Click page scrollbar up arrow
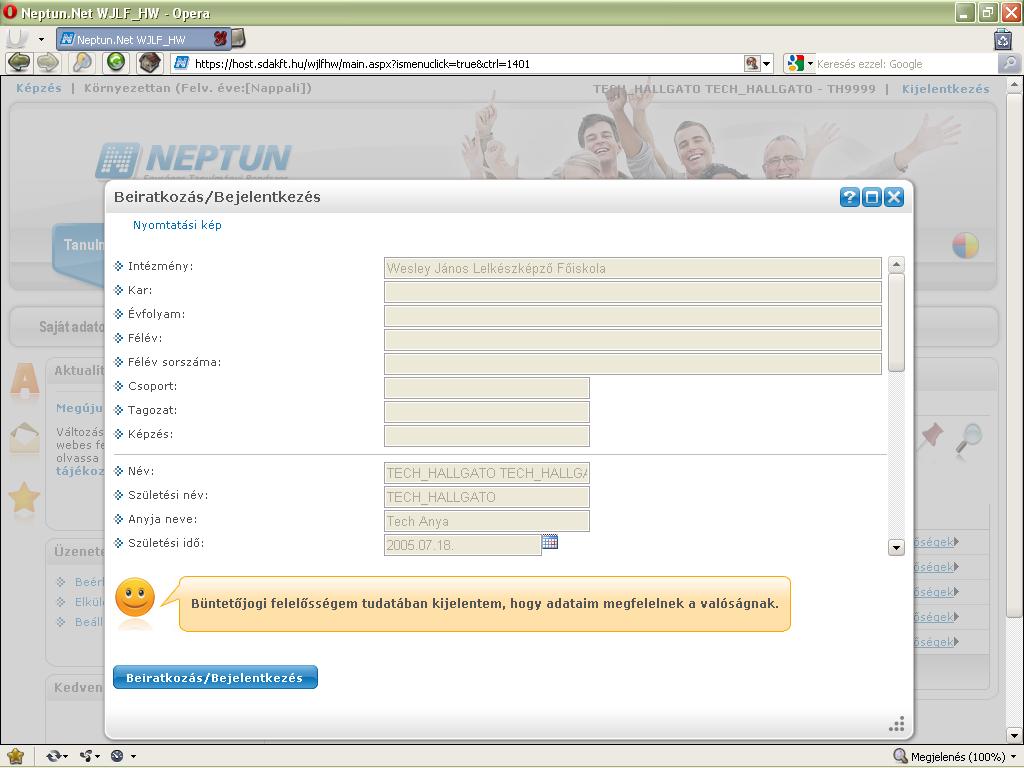 1014,84
